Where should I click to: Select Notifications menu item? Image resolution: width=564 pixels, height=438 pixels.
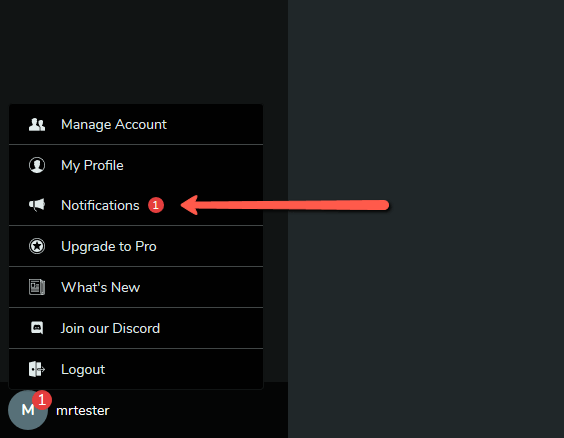[x=136, y=205]
